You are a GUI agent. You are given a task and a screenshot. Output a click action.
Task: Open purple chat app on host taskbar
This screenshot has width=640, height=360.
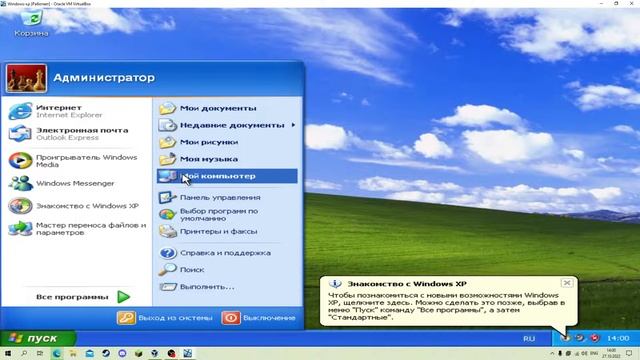(122, 353)
